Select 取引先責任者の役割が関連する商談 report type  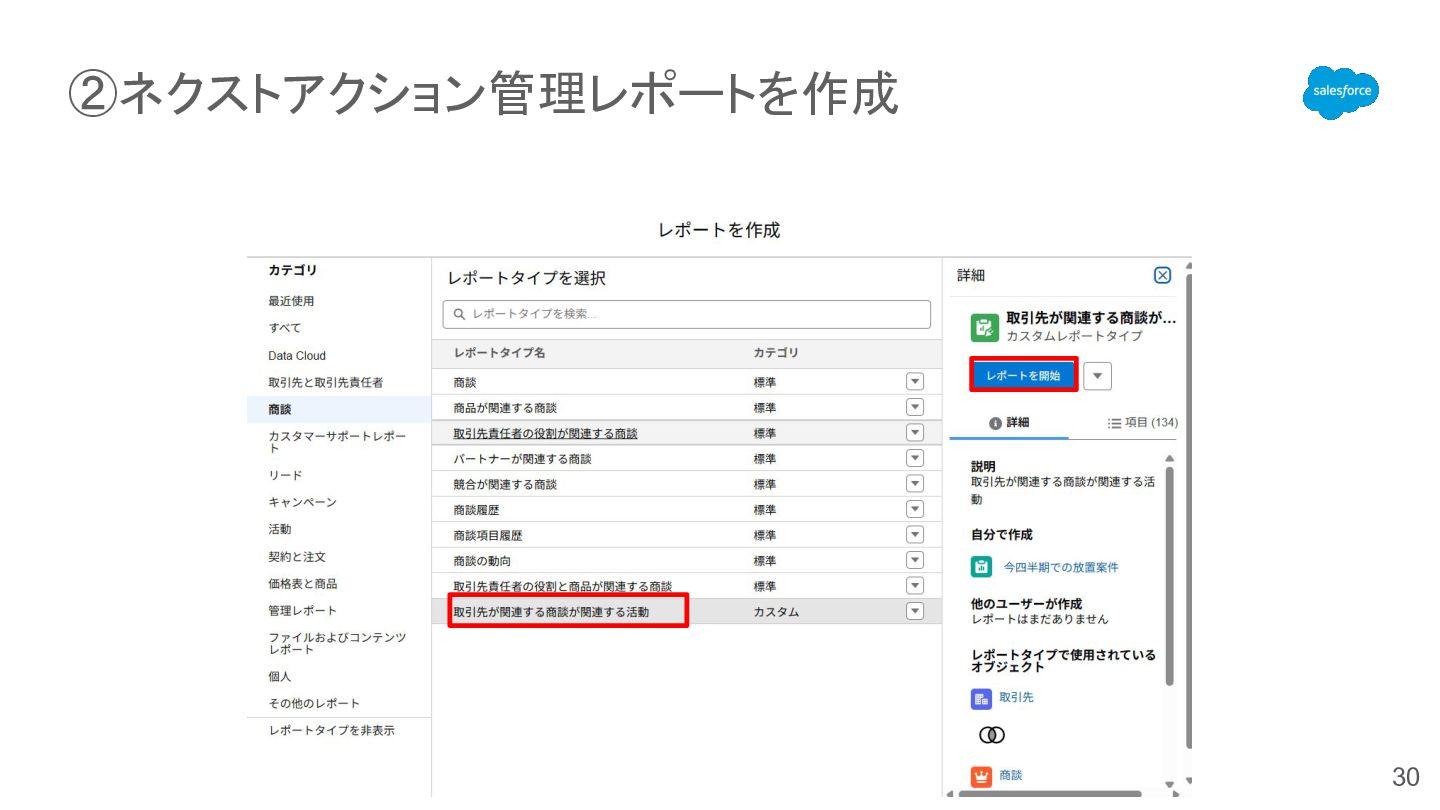tap(545, 433)
